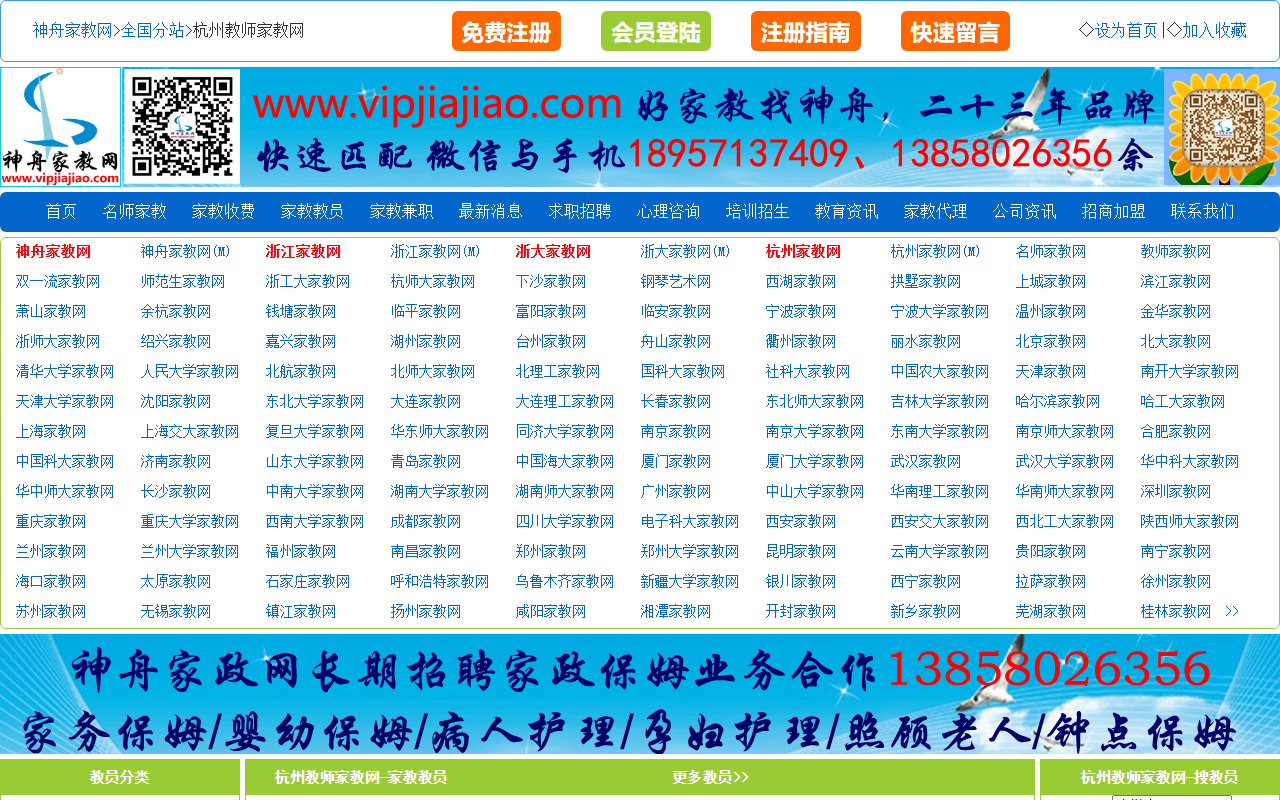
Task: Open 广州家教网 link
Action: [x=676, y=491]
